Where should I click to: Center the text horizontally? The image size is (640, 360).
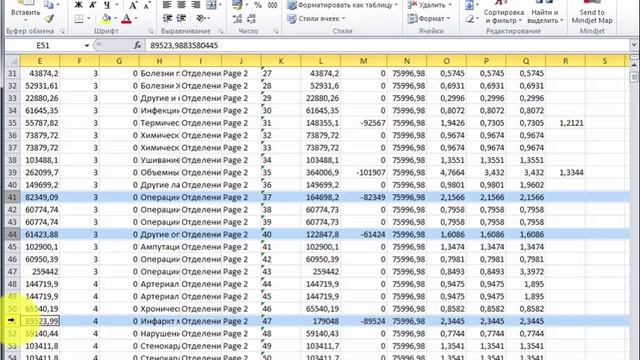[181, 5]
